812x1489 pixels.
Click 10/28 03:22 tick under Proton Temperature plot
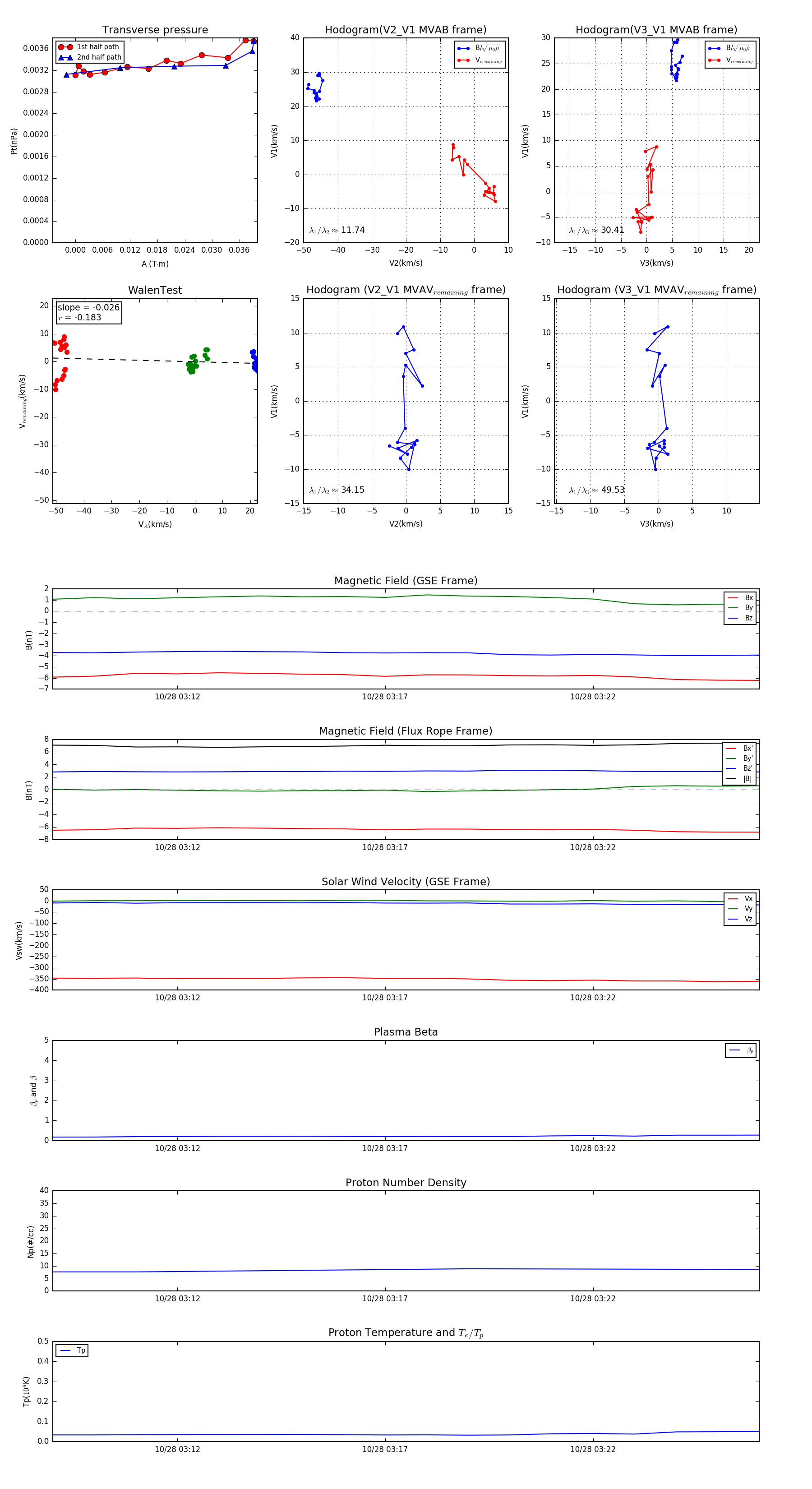pos(593,1449)
